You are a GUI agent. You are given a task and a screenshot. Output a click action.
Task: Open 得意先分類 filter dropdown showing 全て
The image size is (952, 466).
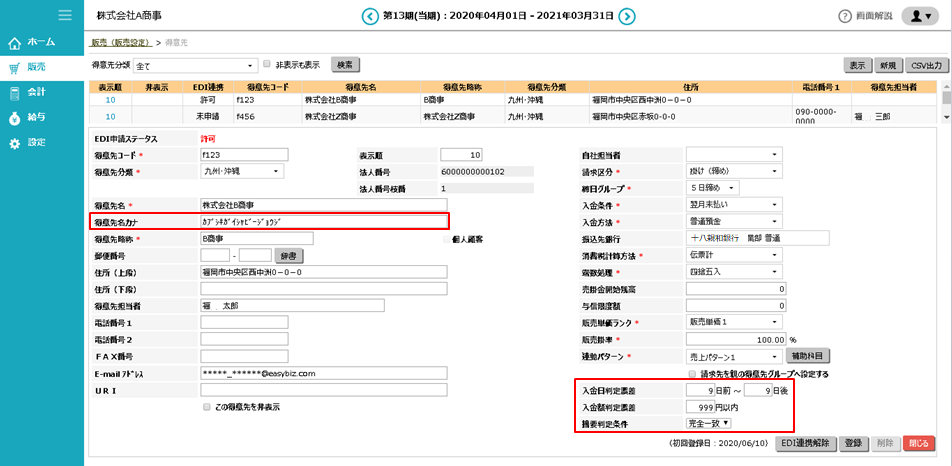pyautogui.click(x=196, y=65)
